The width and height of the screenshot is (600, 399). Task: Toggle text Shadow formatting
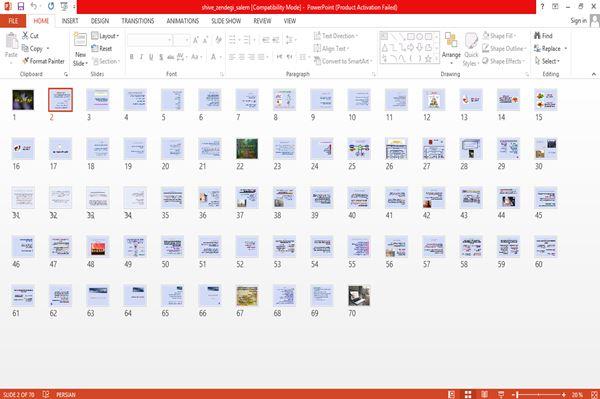(161, 57)
